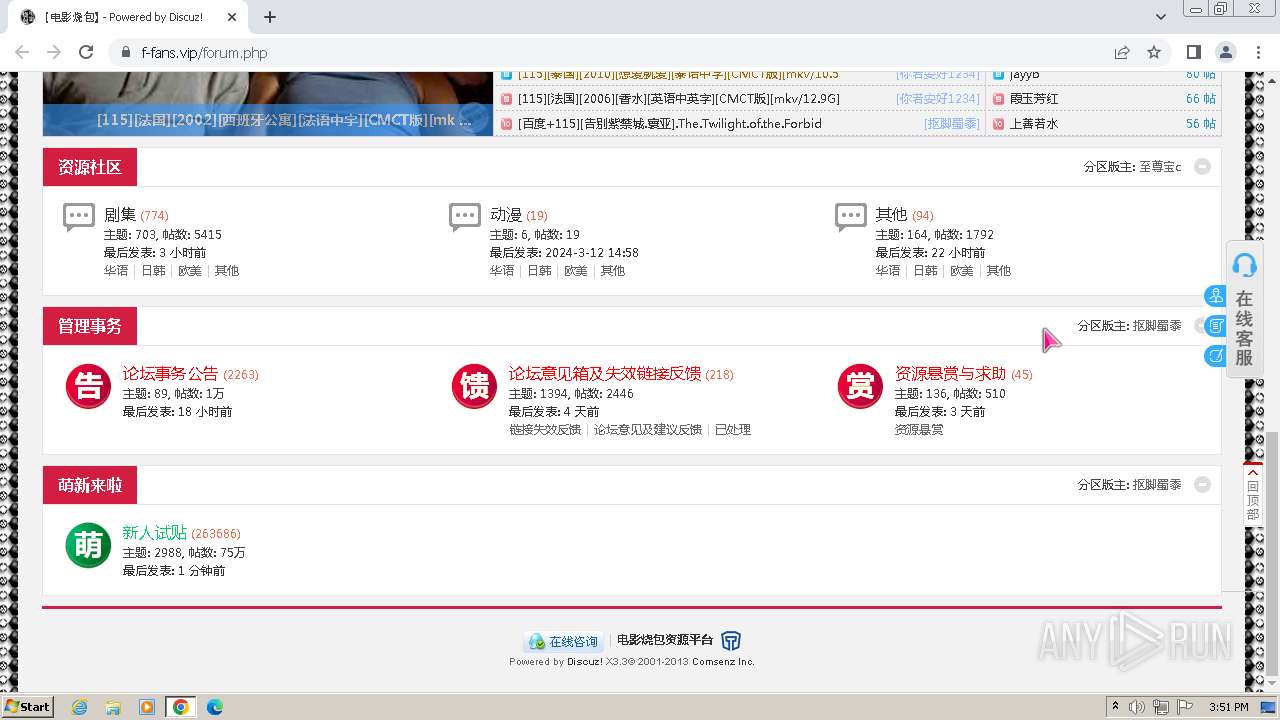Click the red 告 announcement forum icon

[x=88, y=387]
